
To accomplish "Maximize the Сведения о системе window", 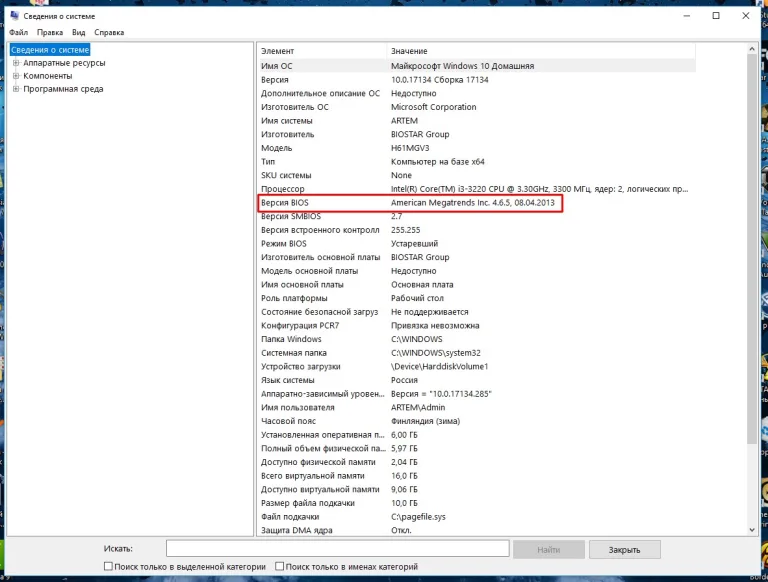I will [x=716, y=16].
